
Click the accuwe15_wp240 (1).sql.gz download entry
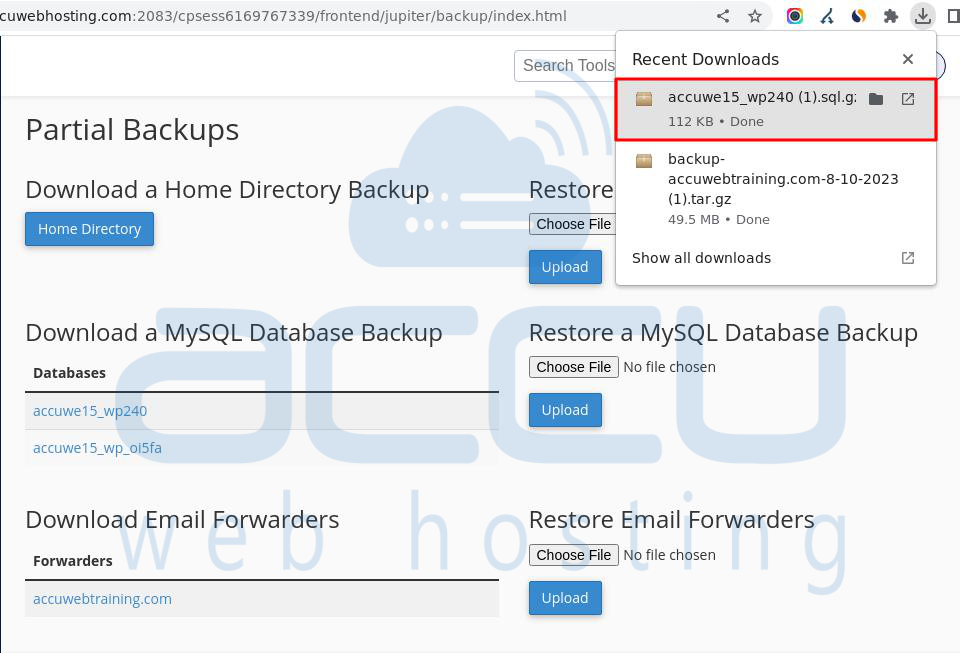(x=776, y=110)
